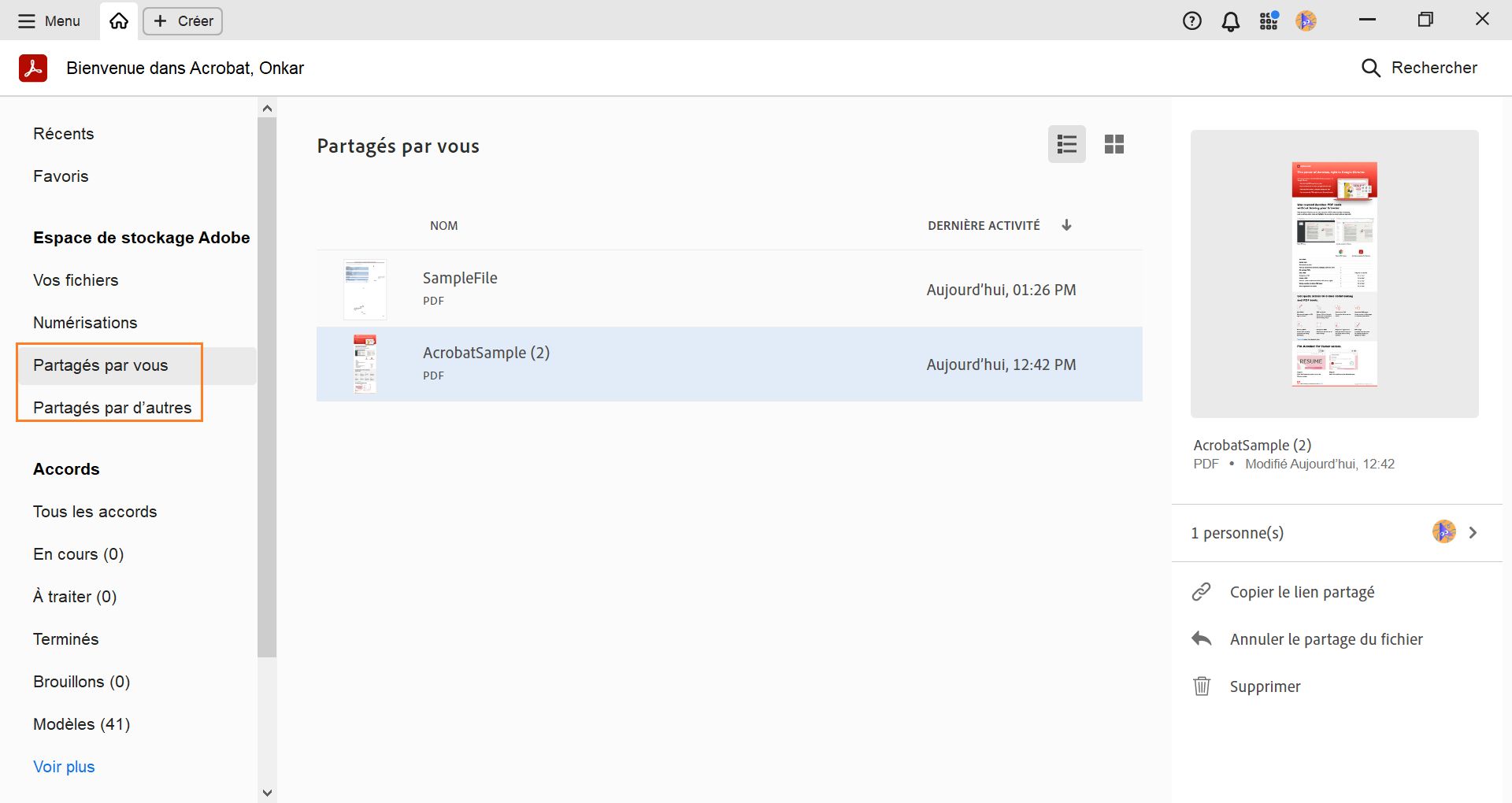The height and width of the screenshot is (803, 1512).
Task: Open the notifications bell
Action: coord(1230,21)
